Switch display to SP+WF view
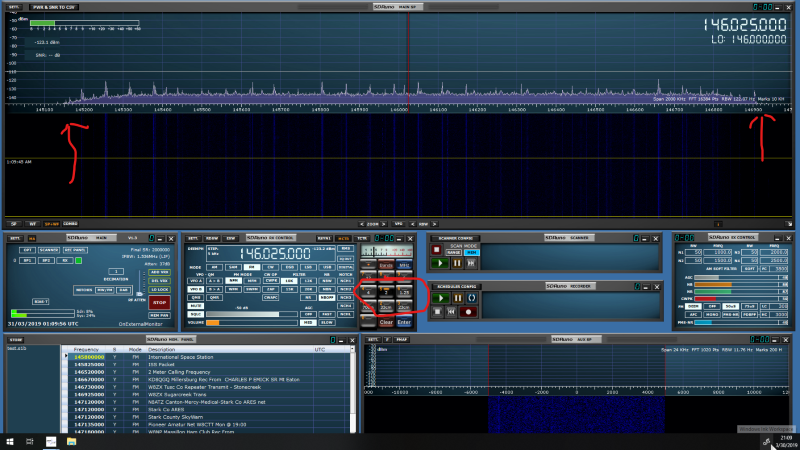Screen dimensions: 800x450 (52, 224)
